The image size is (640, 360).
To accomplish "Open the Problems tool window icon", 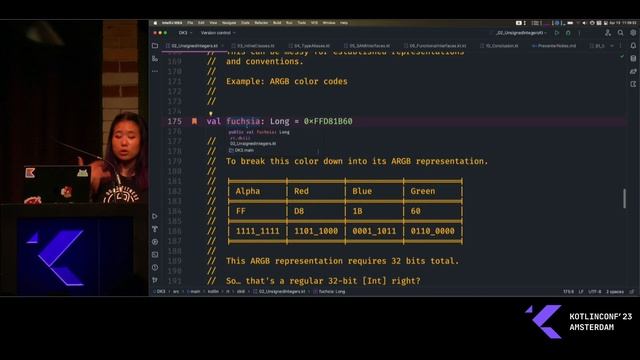I will (155, 268).
